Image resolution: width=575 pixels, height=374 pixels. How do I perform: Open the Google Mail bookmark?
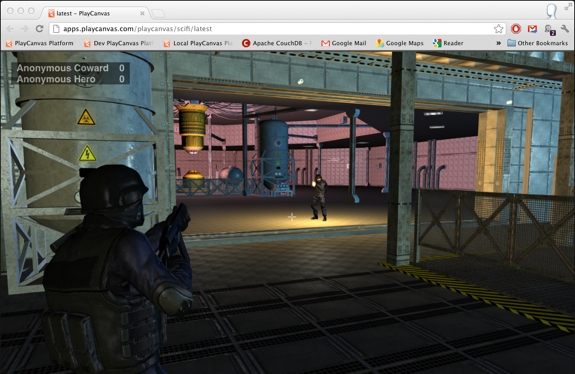[x=344, y=43]
